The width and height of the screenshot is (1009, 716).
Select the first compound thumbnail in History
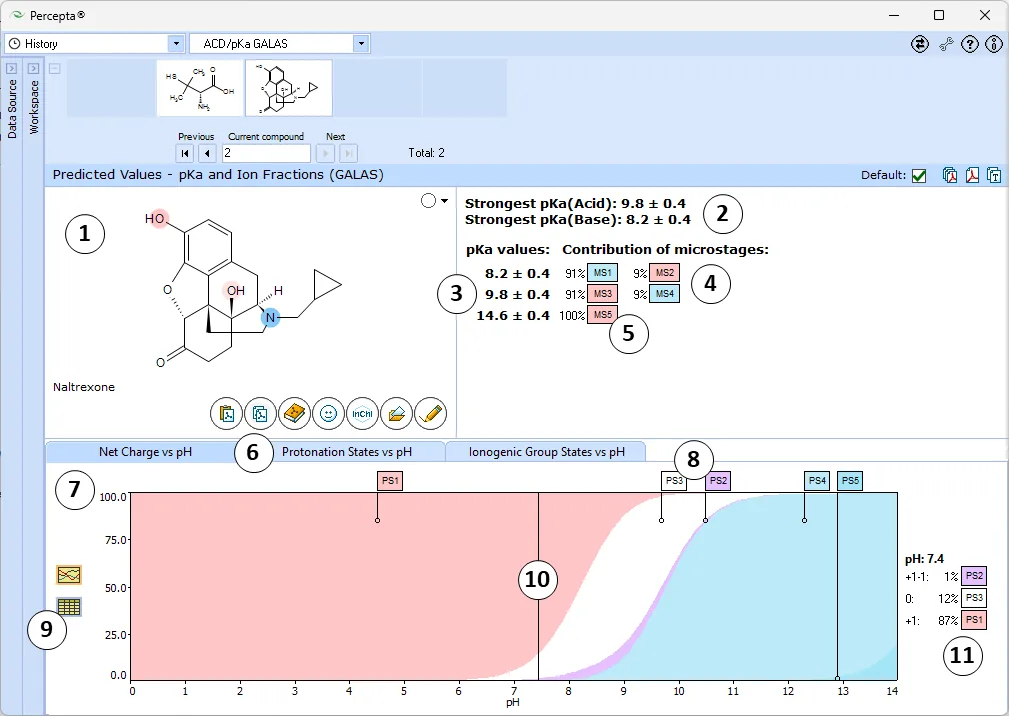click(200, 88)
